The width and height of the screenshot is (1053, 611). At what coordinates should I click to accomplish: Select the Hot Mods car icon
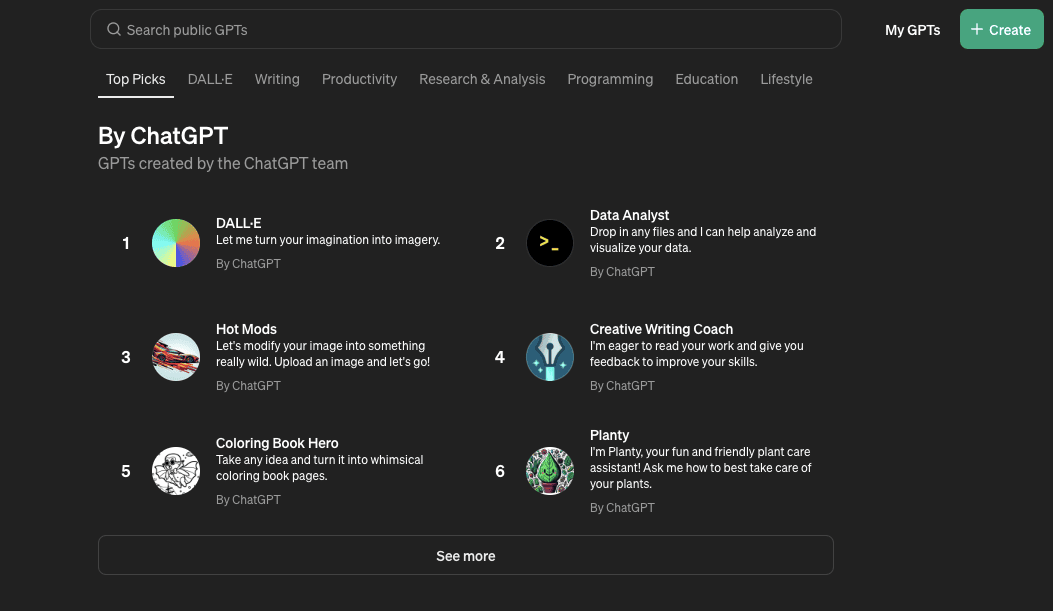coord(176,357)
